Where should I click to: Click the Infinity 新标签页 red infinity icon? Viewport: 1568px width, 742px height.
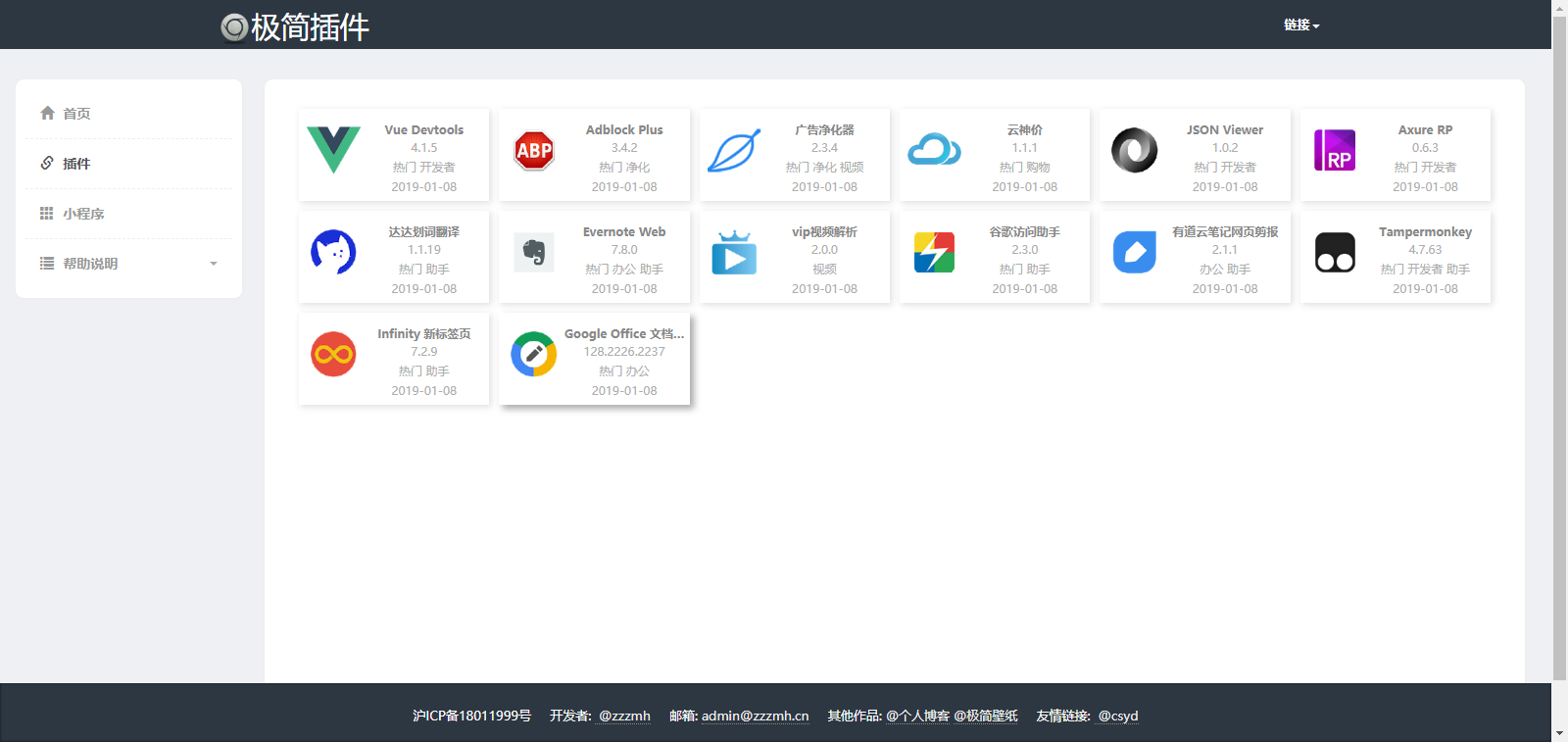click(333, 354)
